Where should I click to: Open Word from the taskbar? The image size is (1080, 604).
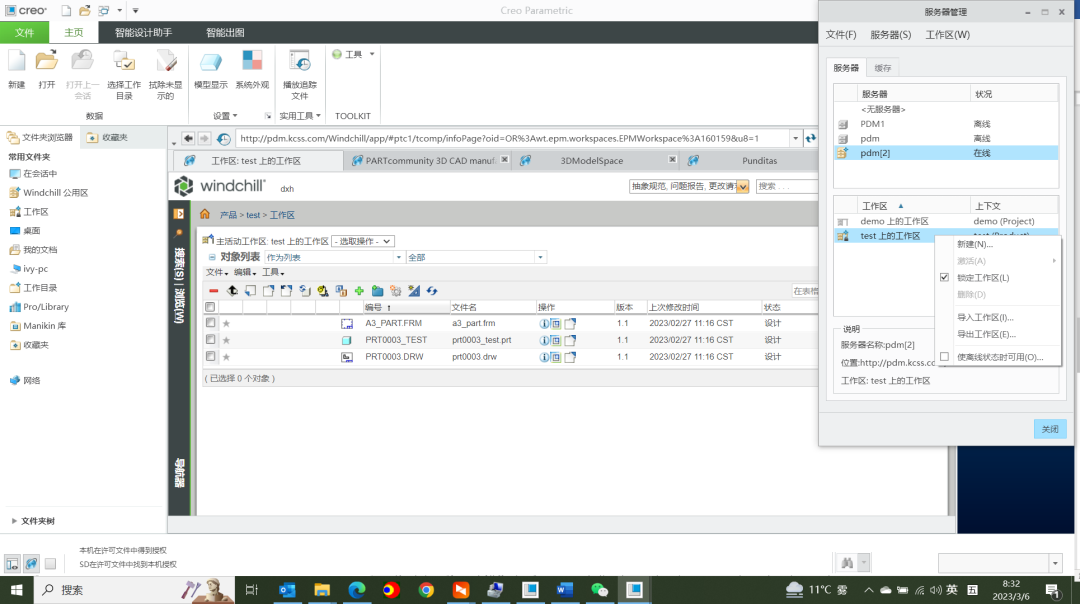pos(564,590)
